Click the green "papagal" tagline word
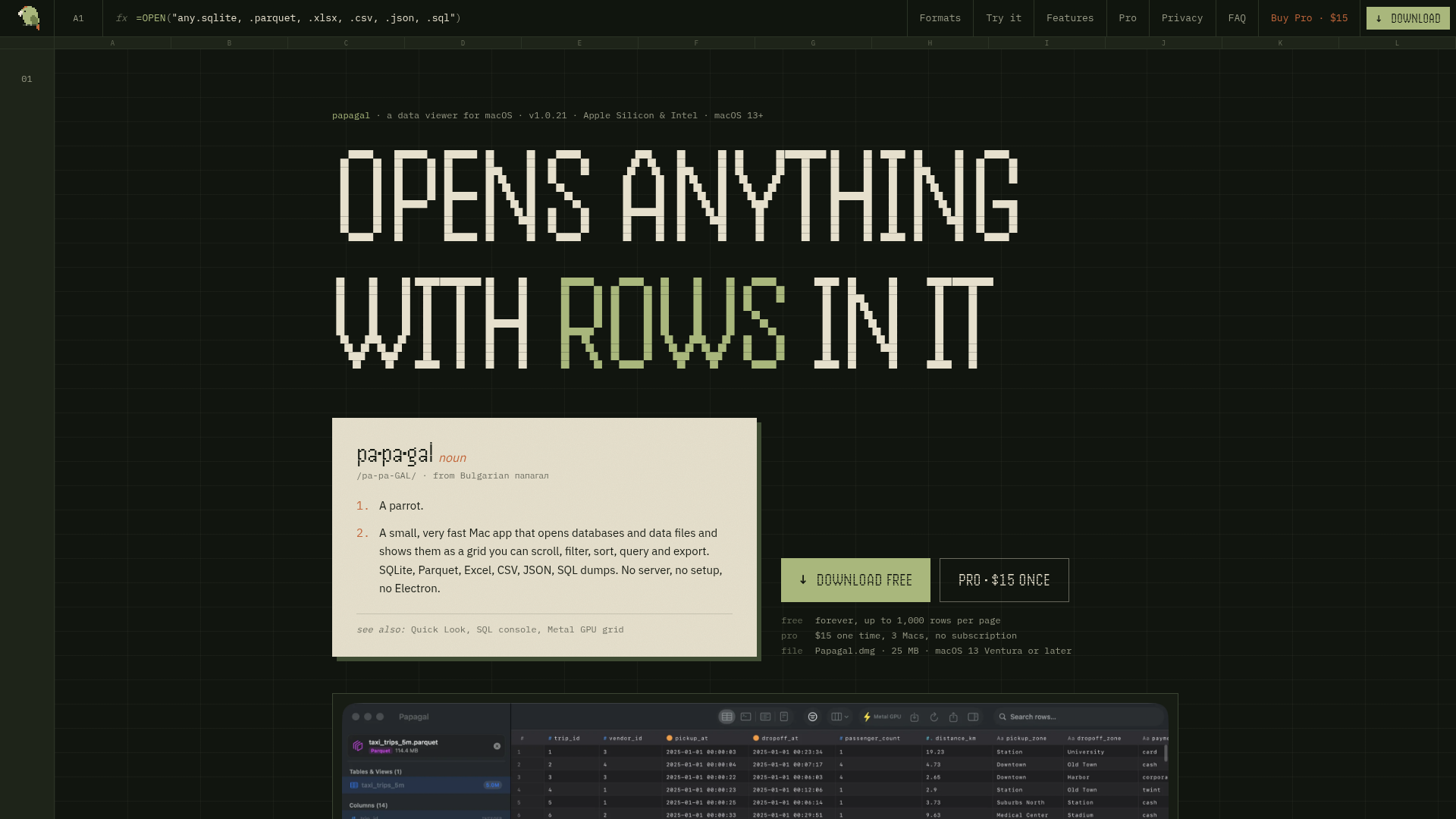Viewport: 1456px width, 819px height. tap(351, 115)
